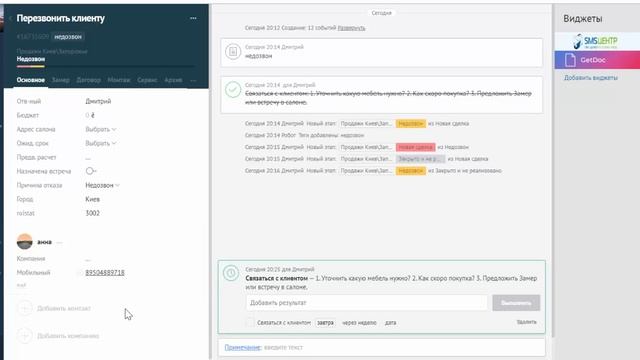Select the завтра follow-up option
This screenshot has height=360, width=640.
click(325, 322)
